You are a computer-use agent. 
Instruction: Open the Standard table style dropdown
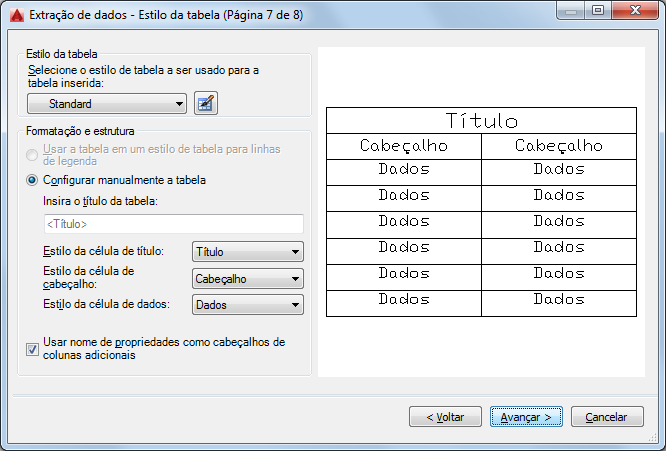coord(107,103)
